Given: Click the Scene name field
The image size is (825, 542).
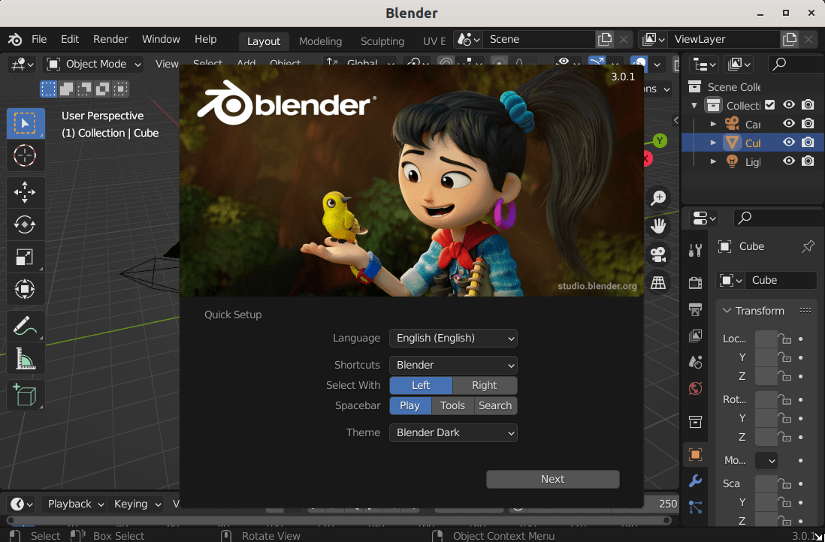Looking at the screenshot, I should 539,39.
